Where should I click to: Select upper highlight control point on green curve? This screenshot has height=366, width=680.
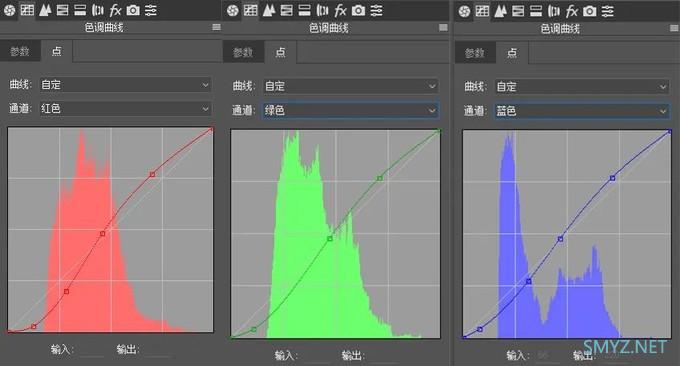[x=380, y=178]
